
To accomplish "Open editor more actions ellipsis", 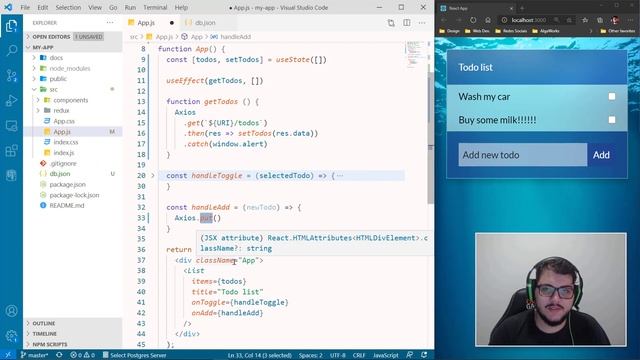I will tap(422, 23).
